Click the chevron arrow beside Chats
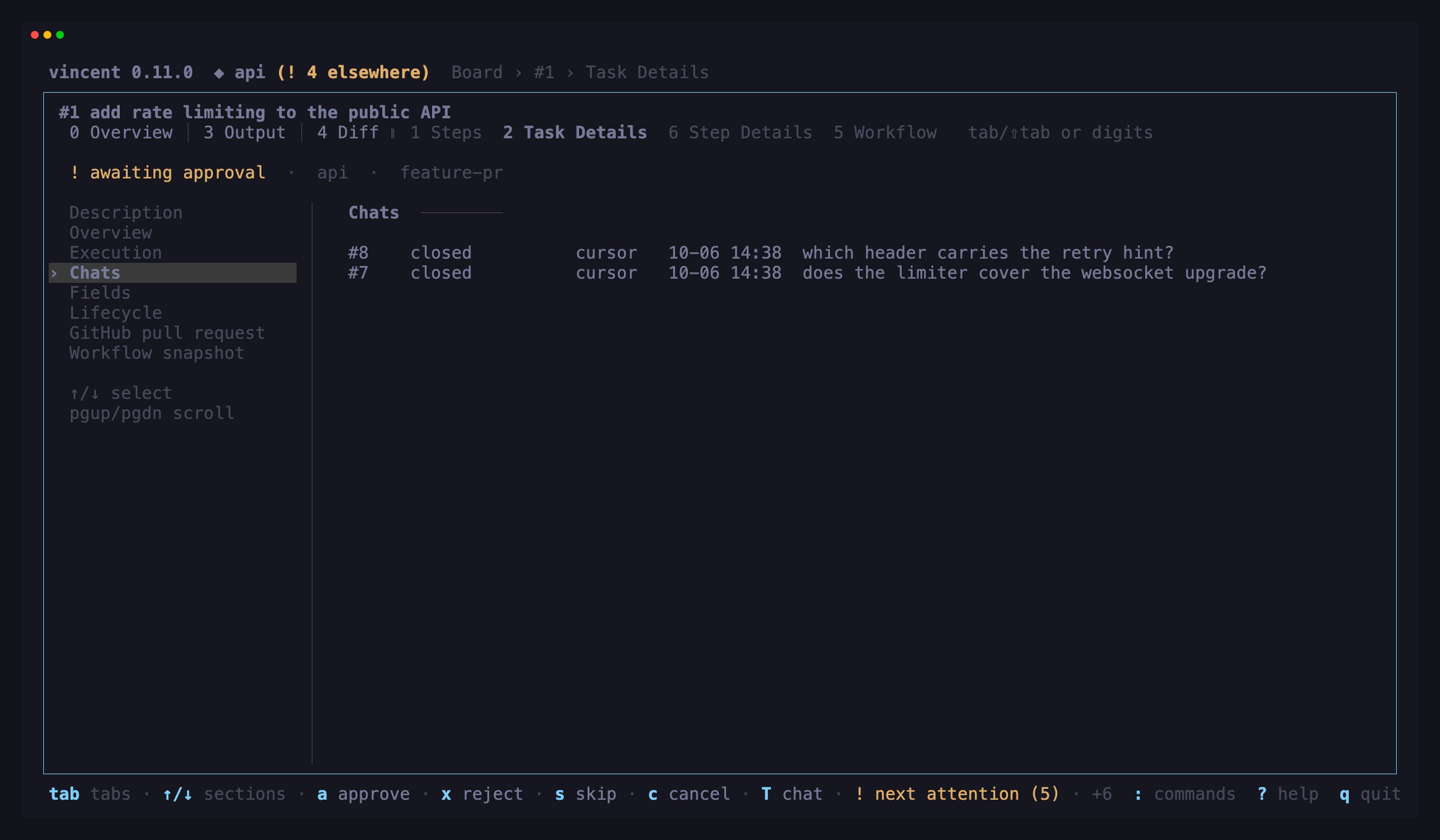The width and height of the screenshot is (1440, 840). [x=54, y=274]
